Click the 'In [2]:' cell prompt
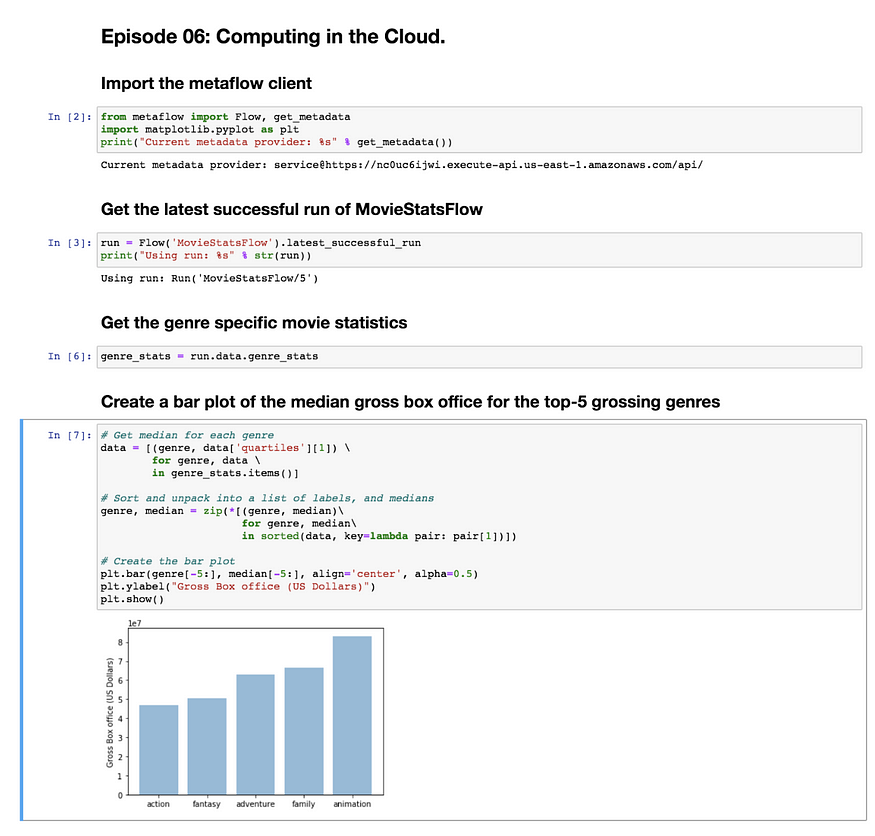The height and width of the screenshot is (836, 875). coord(70,117)
